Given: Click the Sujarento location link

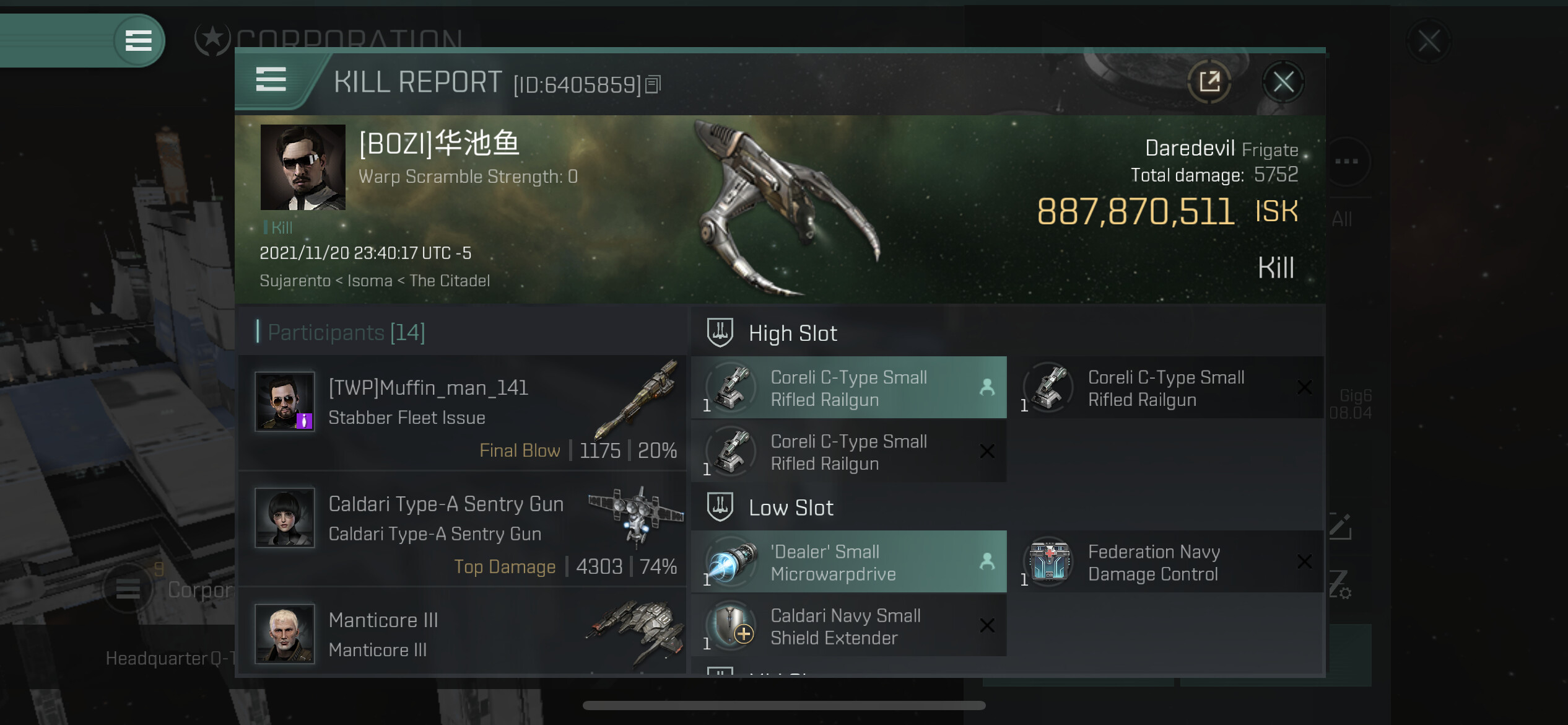Looking at the screenshot, I should click(x=295, y=281).
